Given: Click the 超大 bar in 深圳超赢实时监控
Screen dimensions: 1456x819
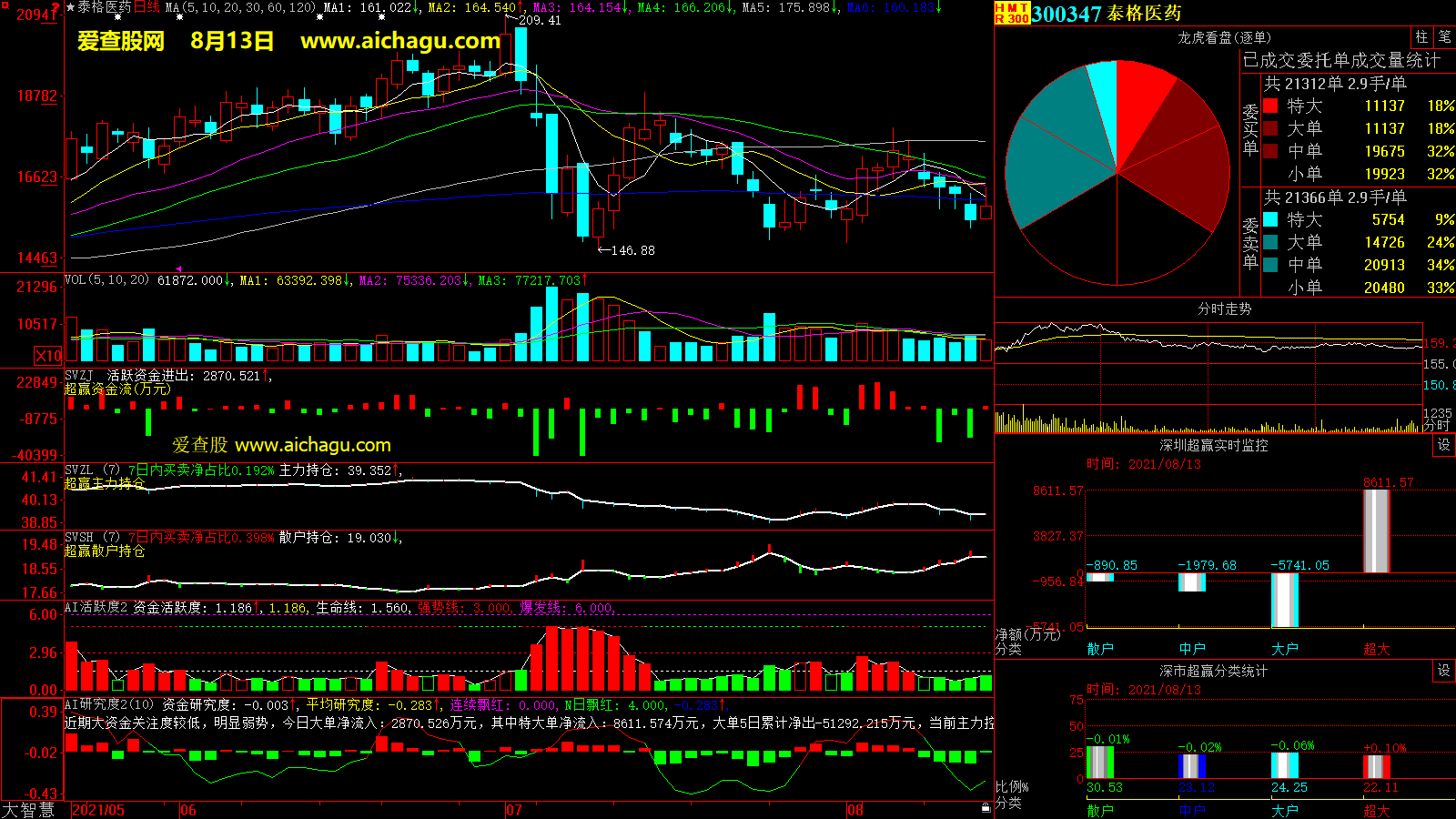Looking at the screenshot, I should point(1376,531).
